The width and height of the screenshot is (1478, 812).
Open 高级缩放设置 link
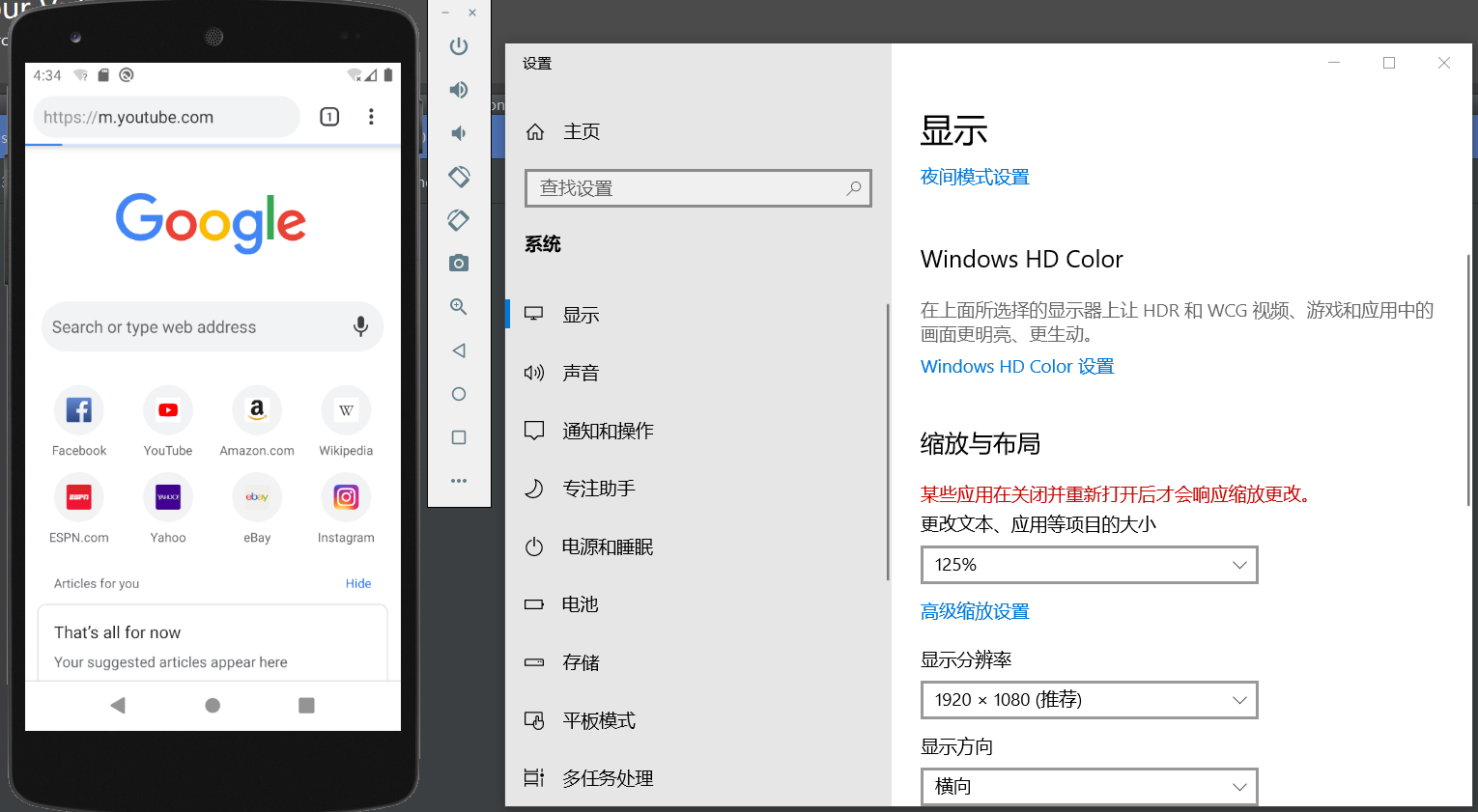coord(975,611)
